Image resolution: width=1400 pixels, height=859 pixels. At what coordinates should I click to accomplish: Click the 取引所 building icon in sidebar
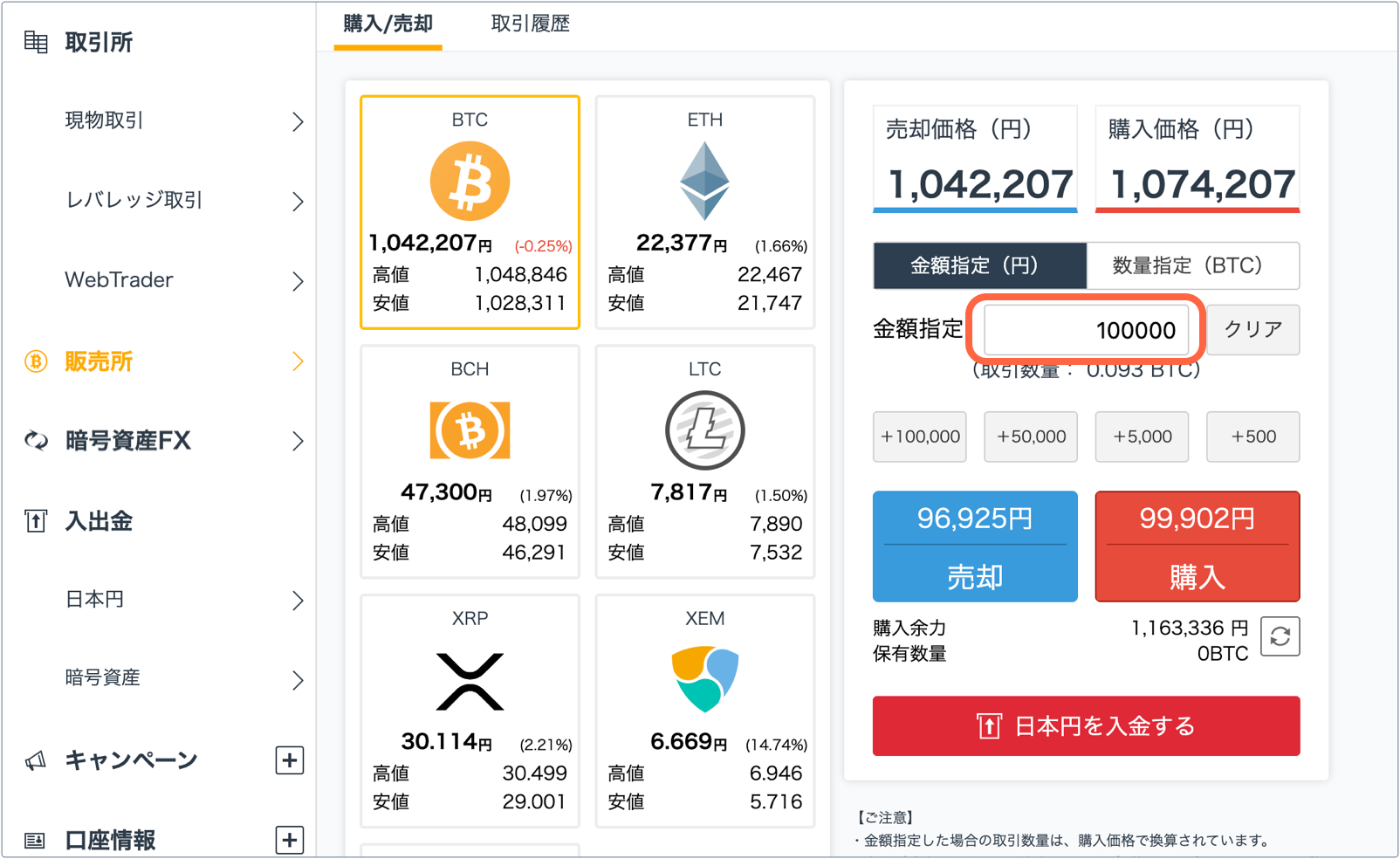[x=36, y=41]
